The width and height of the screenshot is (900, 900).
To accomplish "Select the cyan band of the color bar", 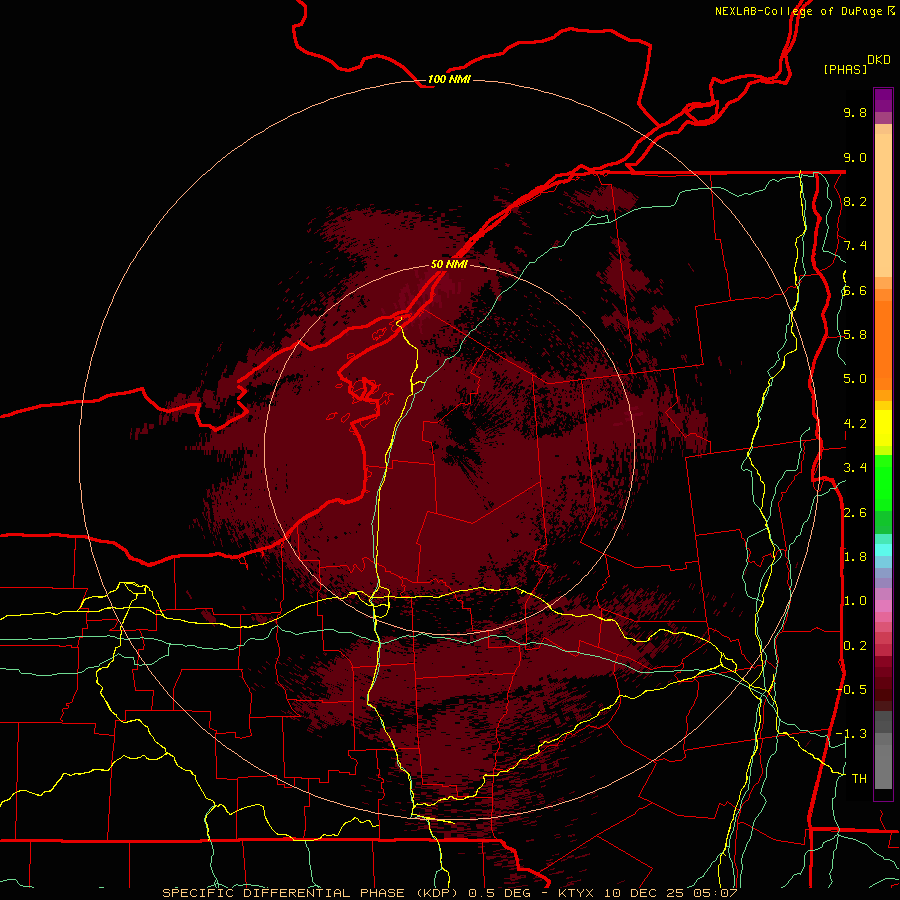I will coord(883,550).
